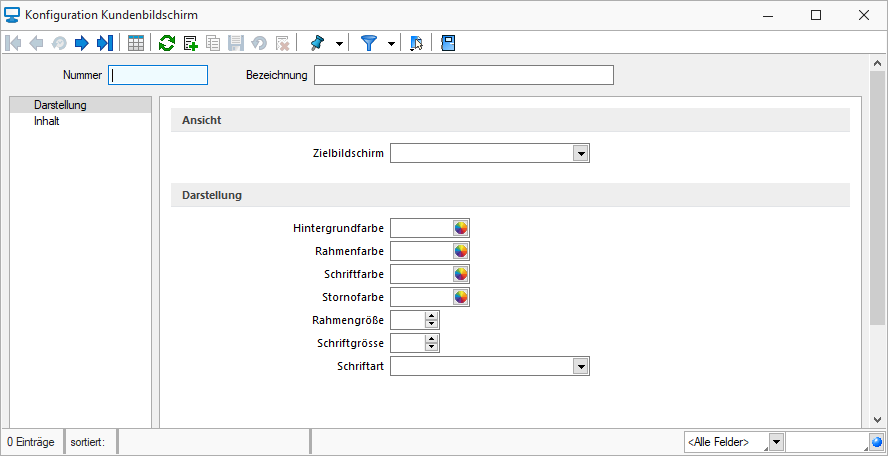Go to the next record arrow
The width and height of the screenshot is (888, 456).
coord(82,43)
